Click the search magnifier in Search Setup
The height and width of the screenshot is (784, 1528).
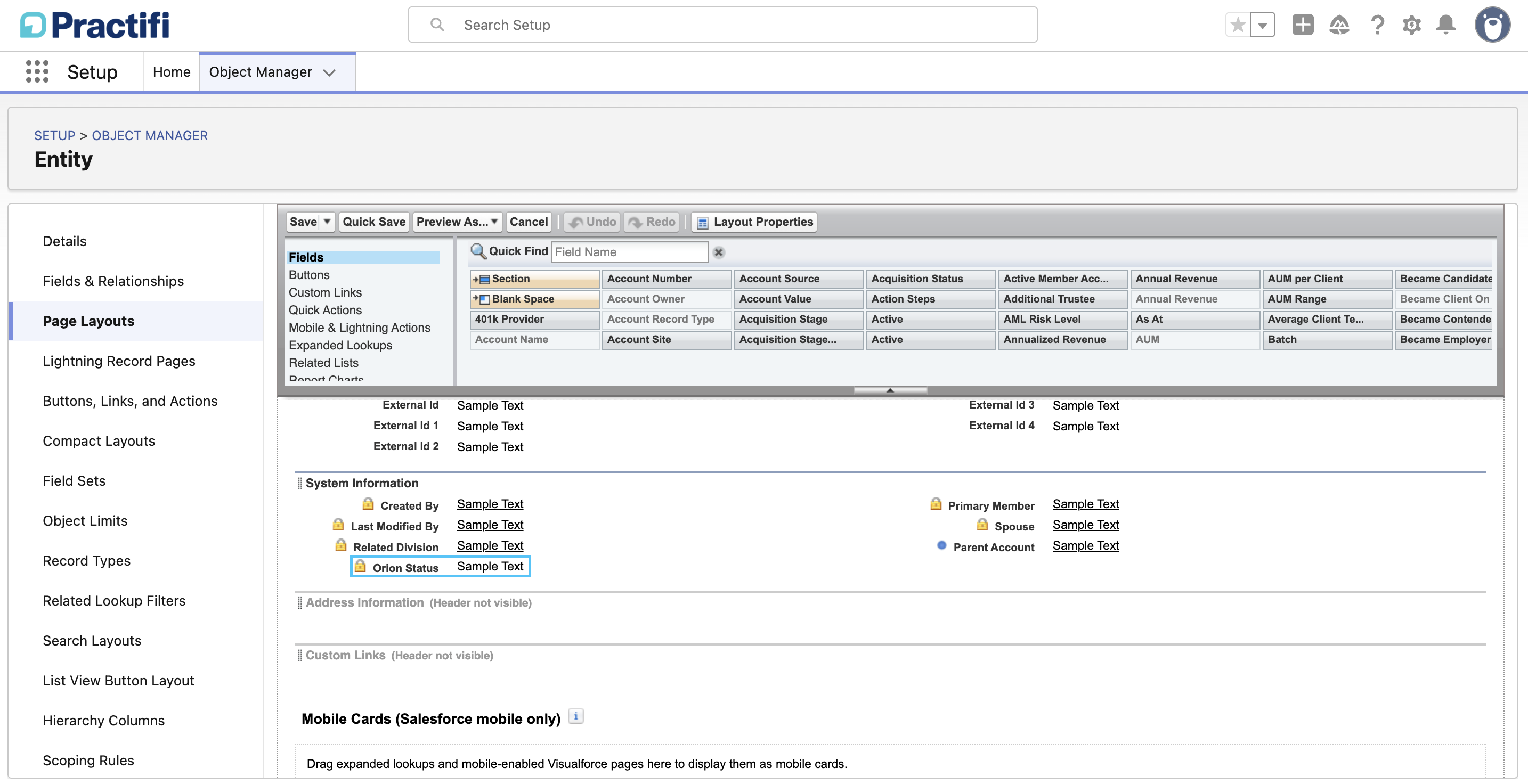437,25
